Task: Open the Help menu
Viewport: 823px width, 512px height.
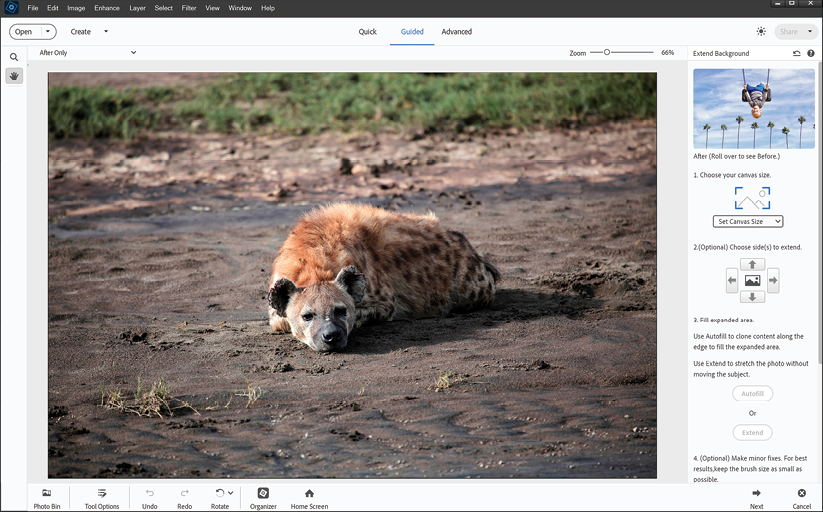Action: click(x=268, y=8)
